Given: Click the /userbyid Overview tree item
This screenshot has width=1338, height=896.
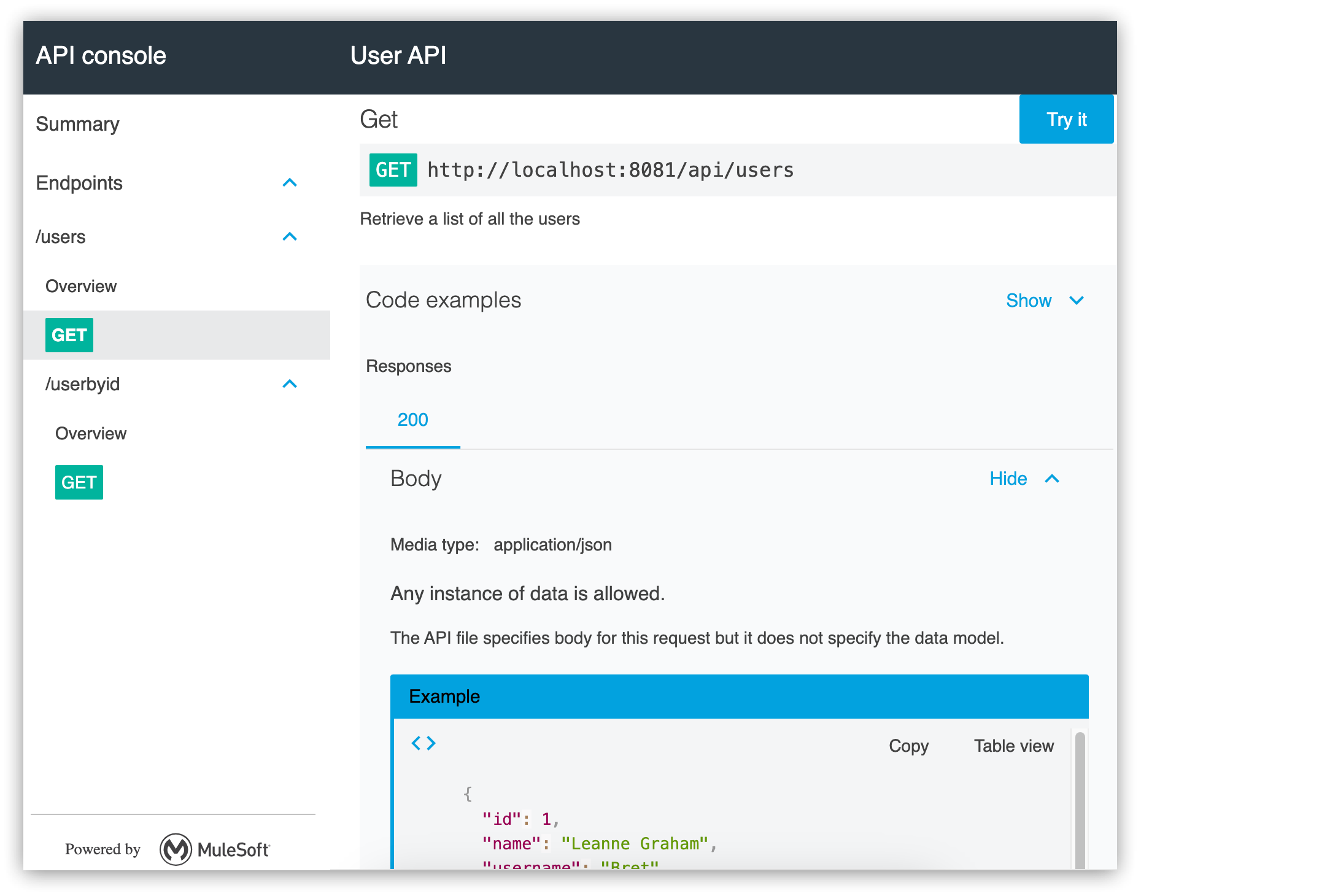Looking at the screenshot, I should (92, 433).
